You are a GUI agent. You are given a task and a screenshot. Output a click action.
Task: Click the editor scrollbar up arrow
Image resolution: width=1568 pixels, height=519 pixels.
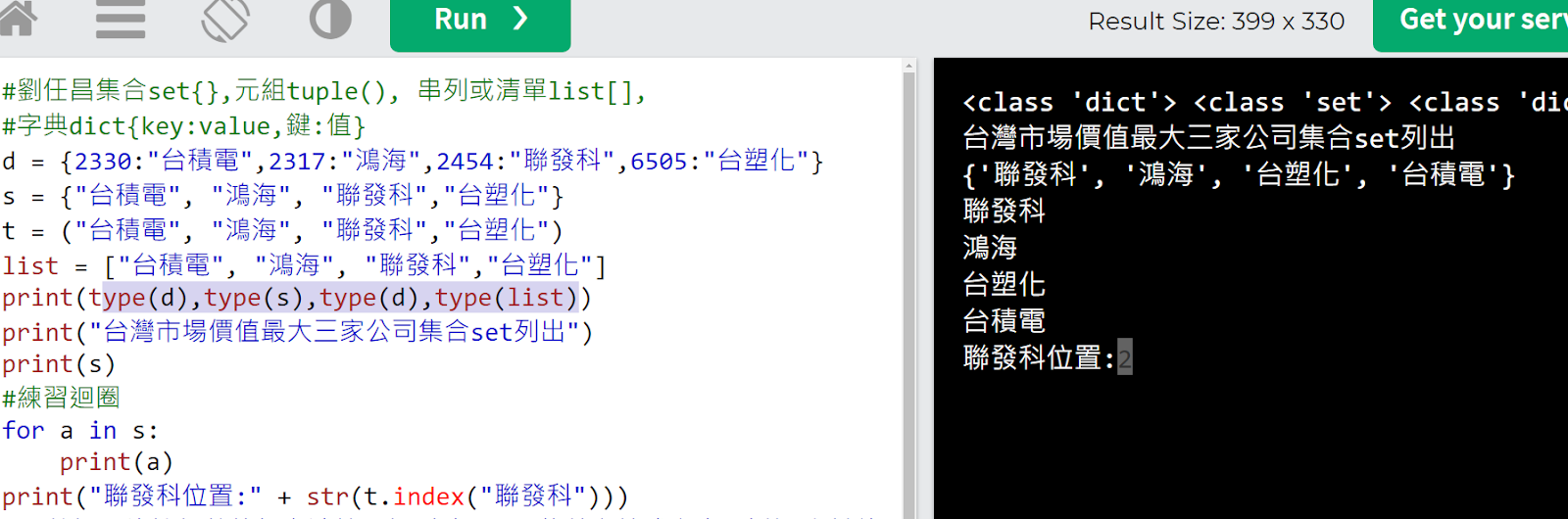coord(908,67)
